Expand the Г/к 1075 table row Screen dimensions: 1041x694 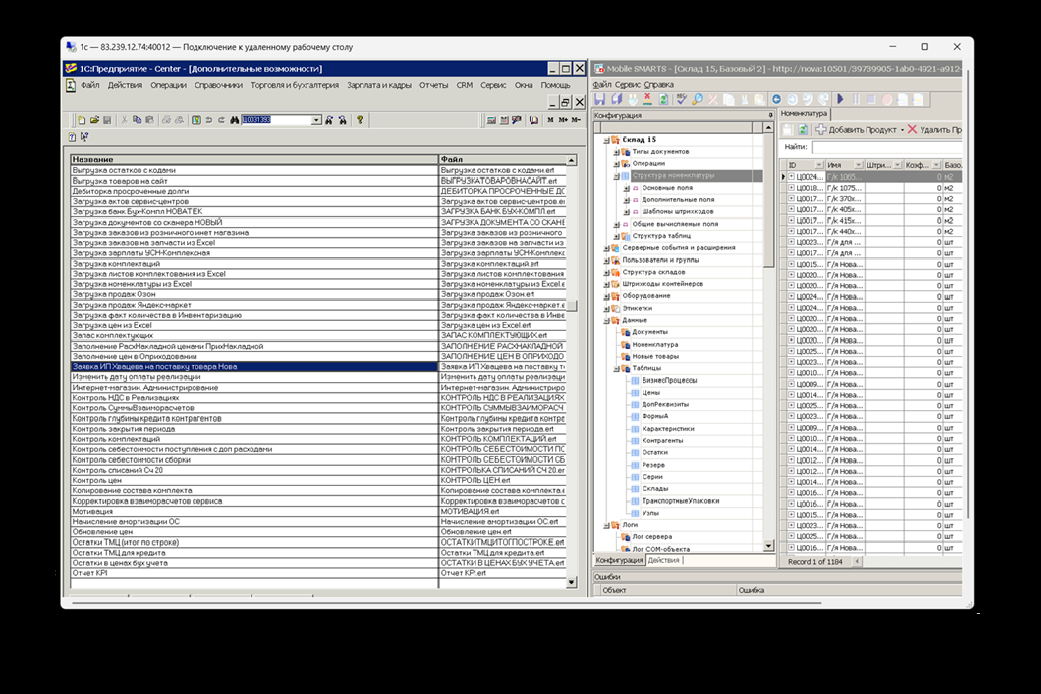click(791, 188)
